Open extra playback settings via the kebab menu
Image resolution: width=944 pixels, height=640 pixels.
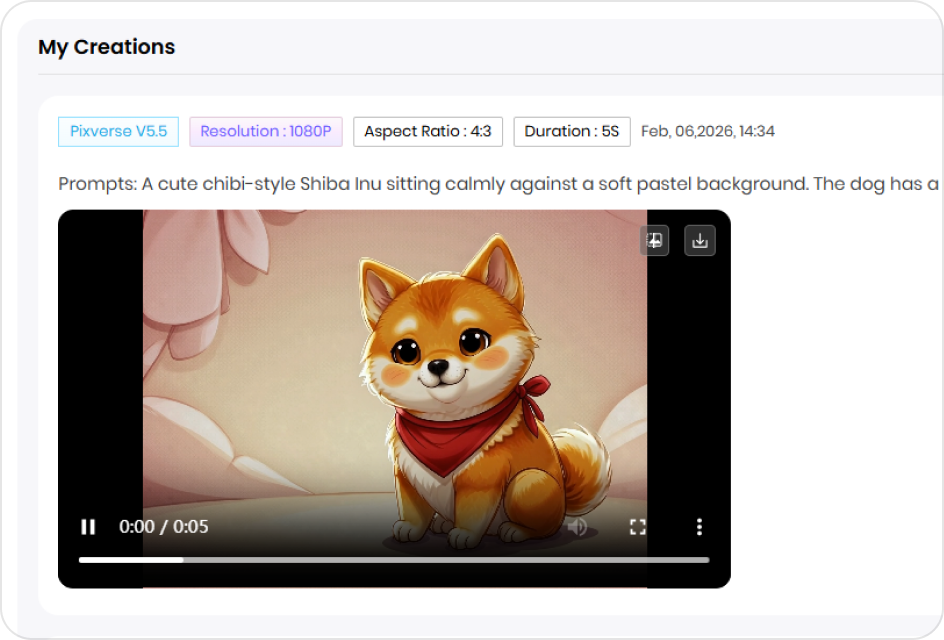pyautogui.click(x=698, y=527)
